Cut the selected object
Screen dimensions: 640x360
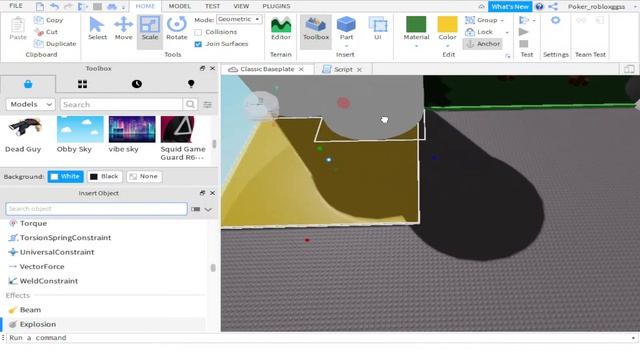click(46, 32)
